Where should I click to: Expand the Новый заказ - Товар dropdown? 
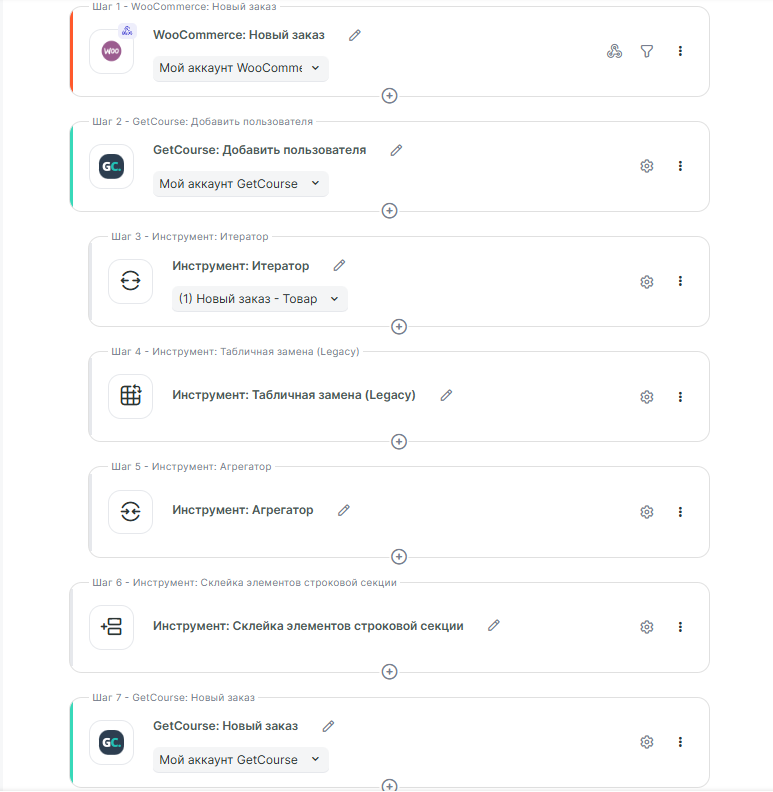coord(259,299)
